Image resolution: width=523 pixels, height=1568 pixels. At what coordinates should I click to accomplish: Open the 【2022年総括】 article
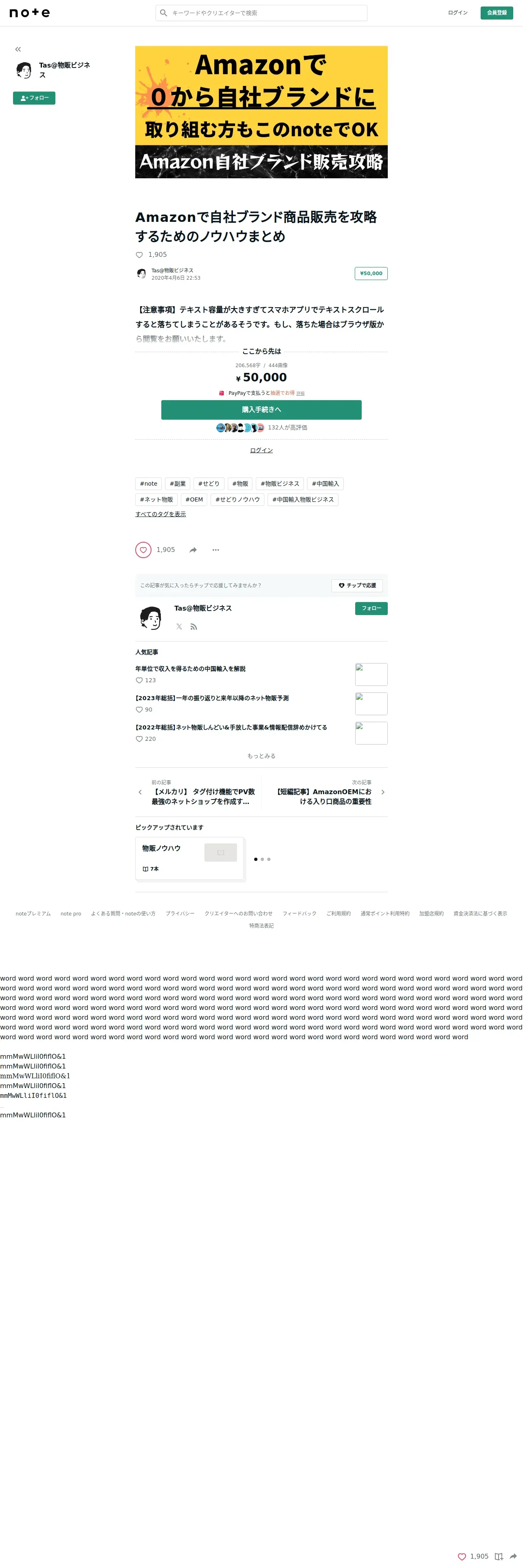[231, 727]
